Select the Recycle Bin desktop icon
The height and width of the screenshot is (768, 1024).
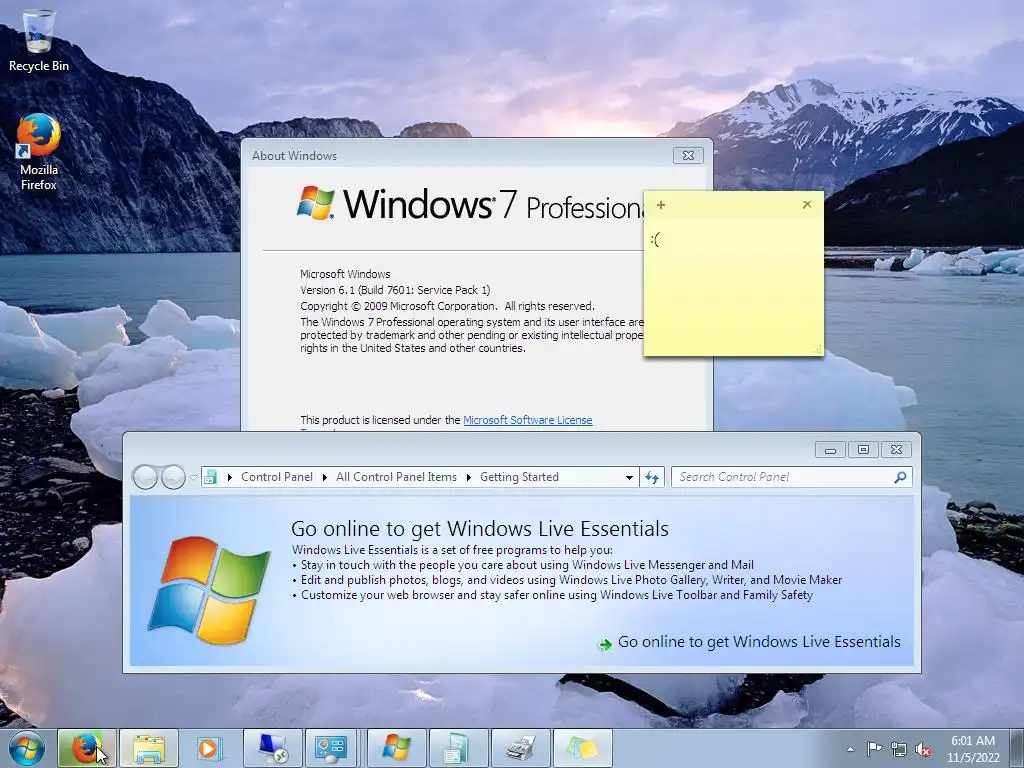pos(39,40)
